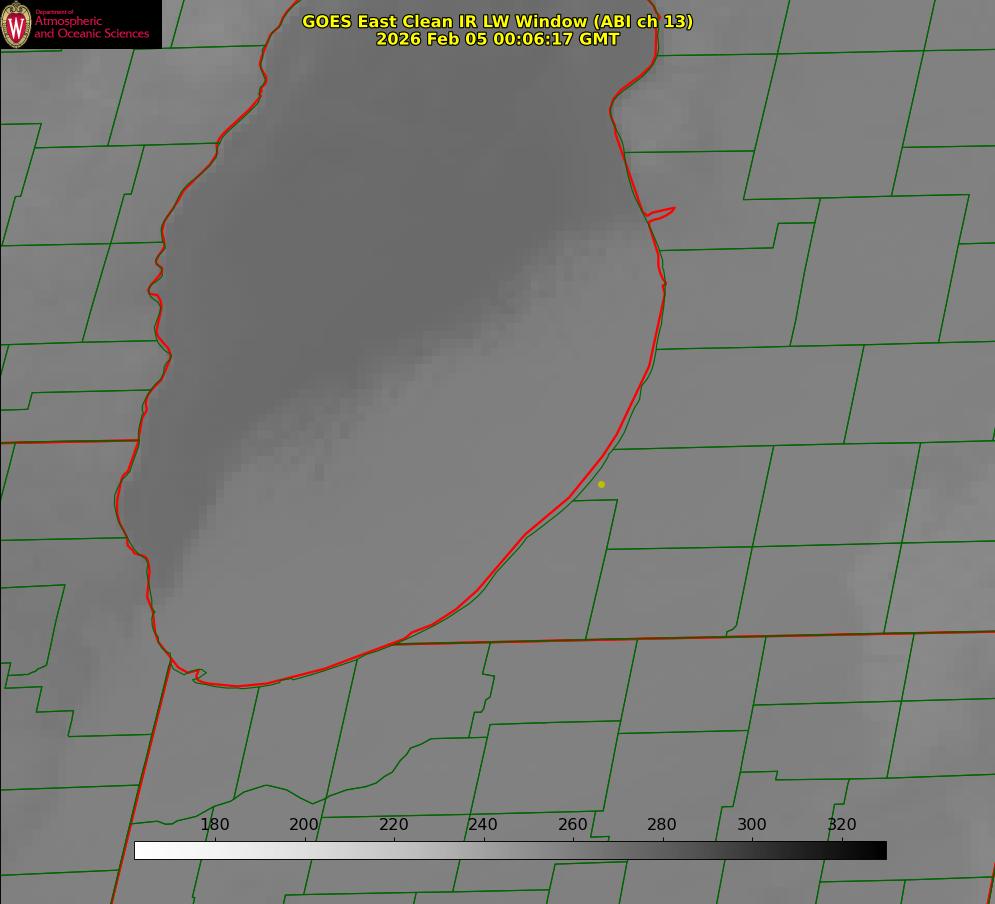This screenshot has width=995, height=904.
Task: Choose the 320 colorbar tick label
Action: (842, 825)
